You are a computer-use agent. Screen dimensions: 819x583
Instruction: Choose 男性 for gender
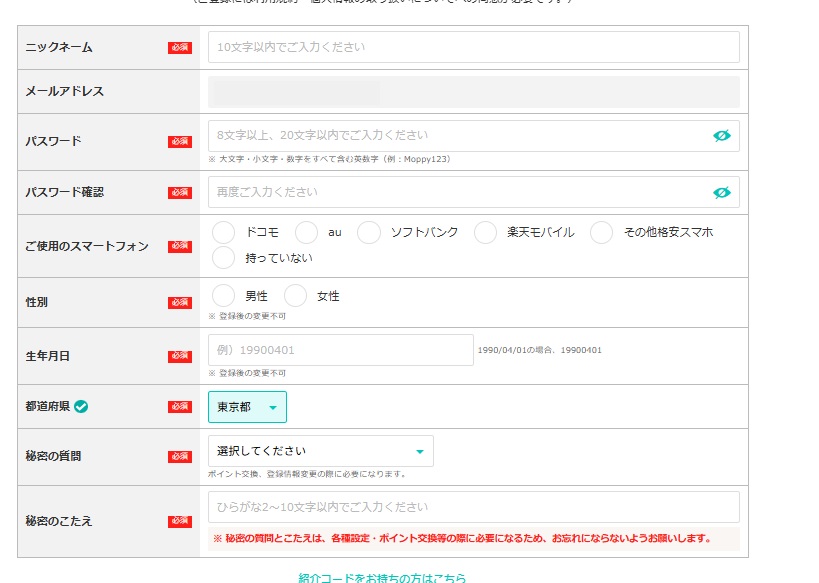[x=224, y=296]
